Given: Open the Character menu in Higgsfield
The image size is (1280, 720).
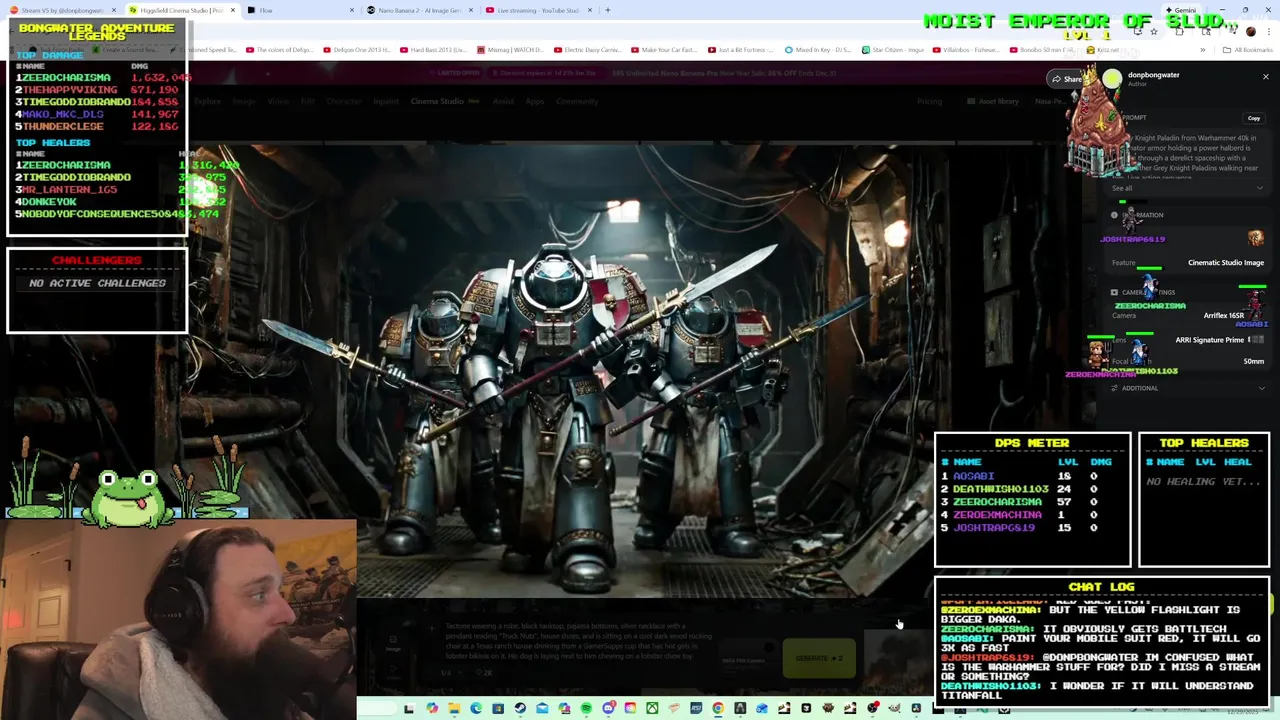Looking at the screenshot, I should [344, 101].
